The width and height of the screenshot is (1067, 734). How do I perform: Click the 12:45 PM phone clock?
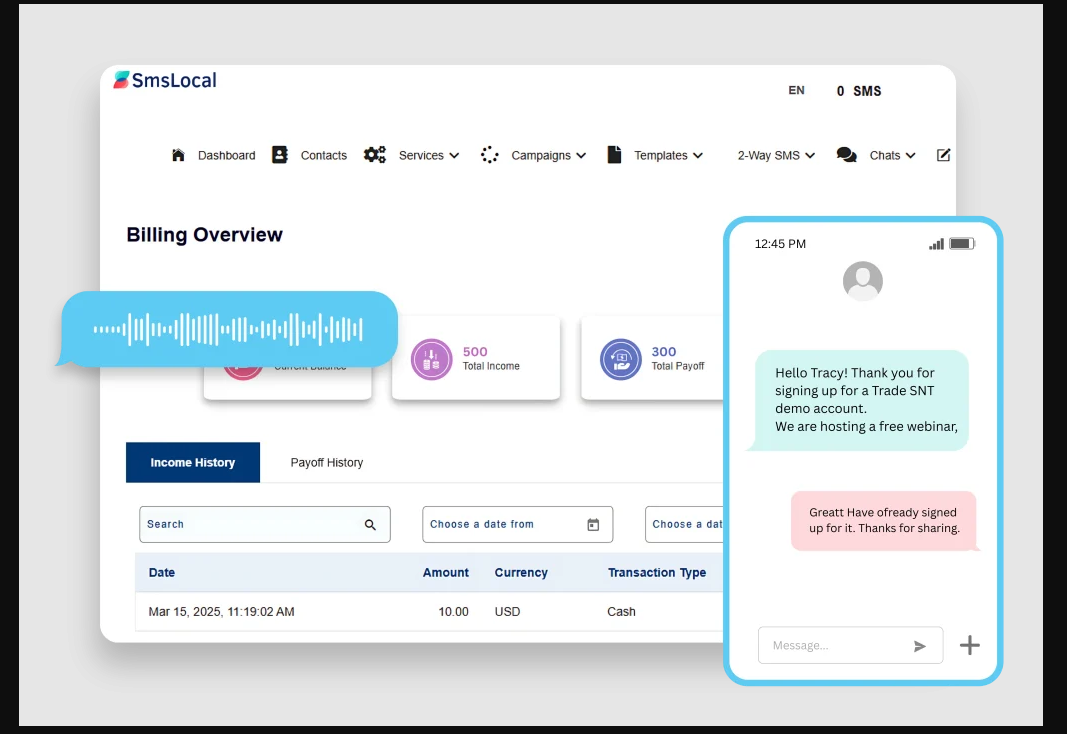(x=780, y=244)
